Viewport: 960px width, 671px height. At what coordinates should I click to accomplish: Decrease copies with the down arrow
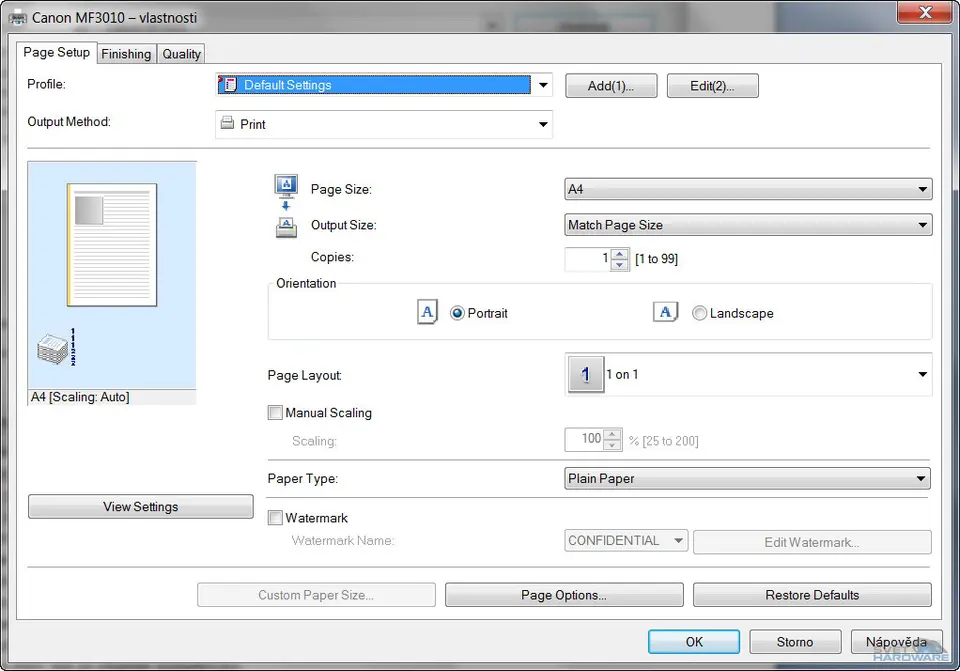[x=620, y=264]
